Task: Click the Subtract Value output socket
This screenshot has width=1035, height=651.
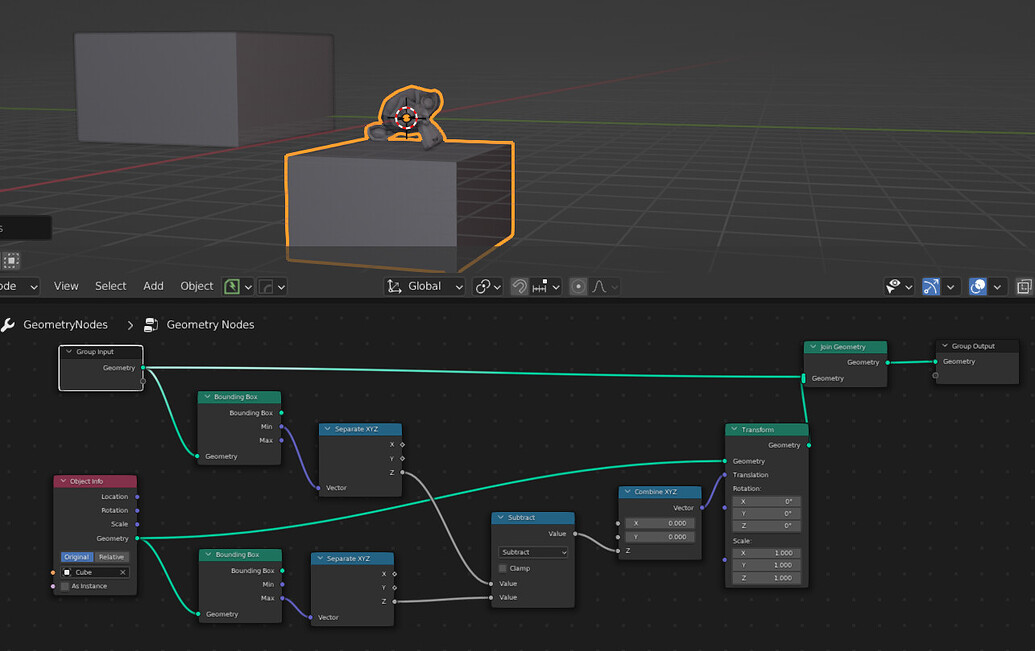Action: coord(575,533)
